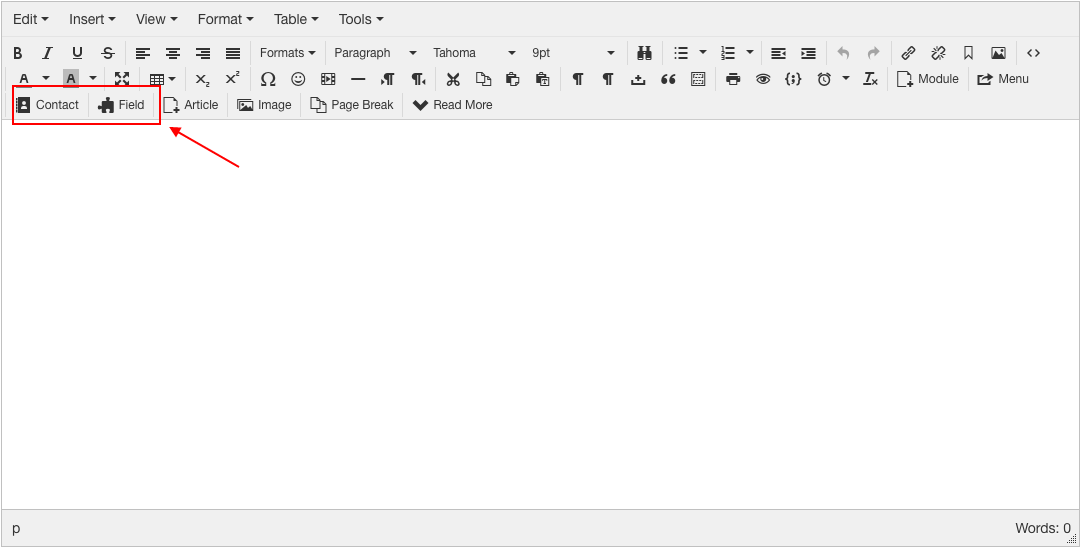Toggle the preview eye icon
1082x549 pixels.
(763, 79)
